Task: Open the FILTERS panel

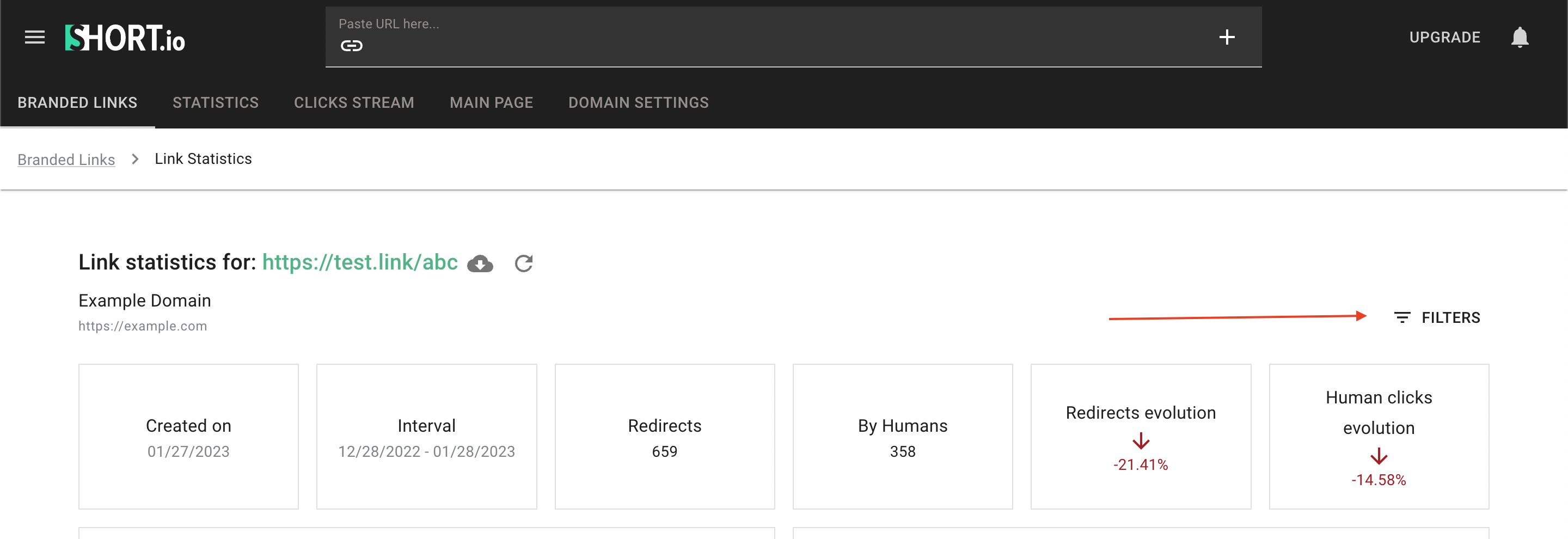Action: point(1450,317)
